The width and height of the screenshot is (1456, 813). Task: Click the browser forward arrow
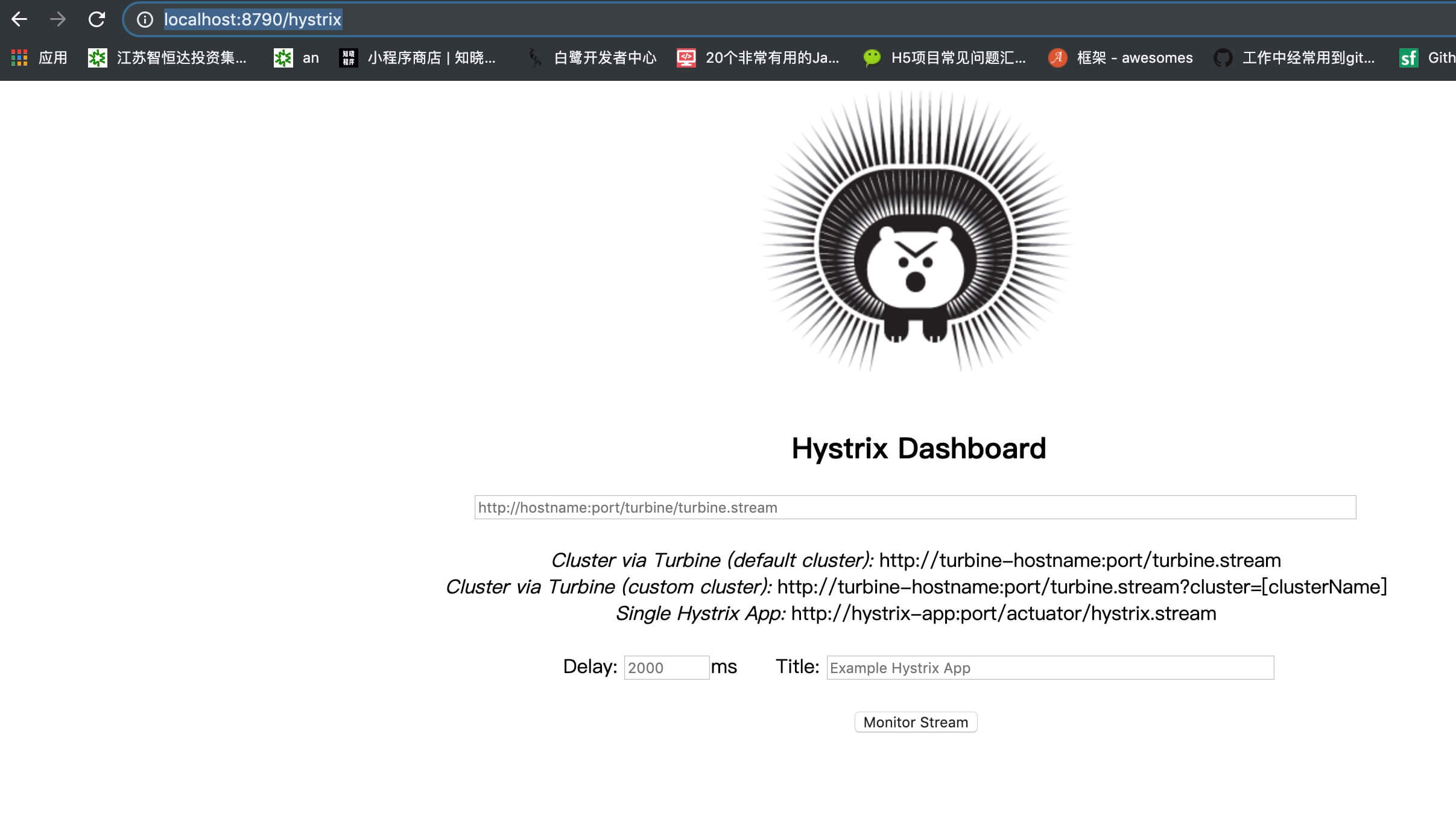tap(58, 19)
